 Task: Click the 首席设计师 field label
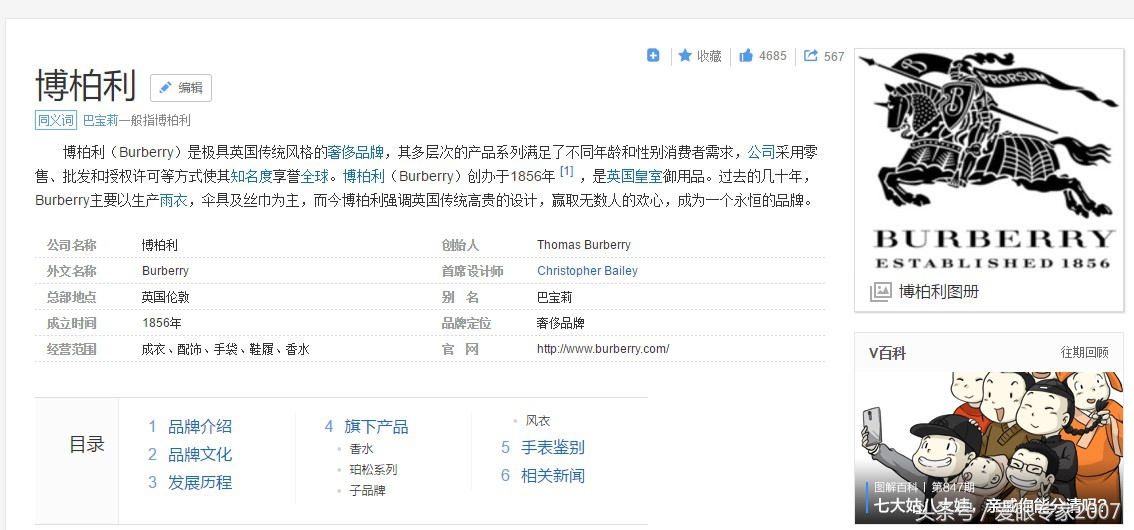473,271
